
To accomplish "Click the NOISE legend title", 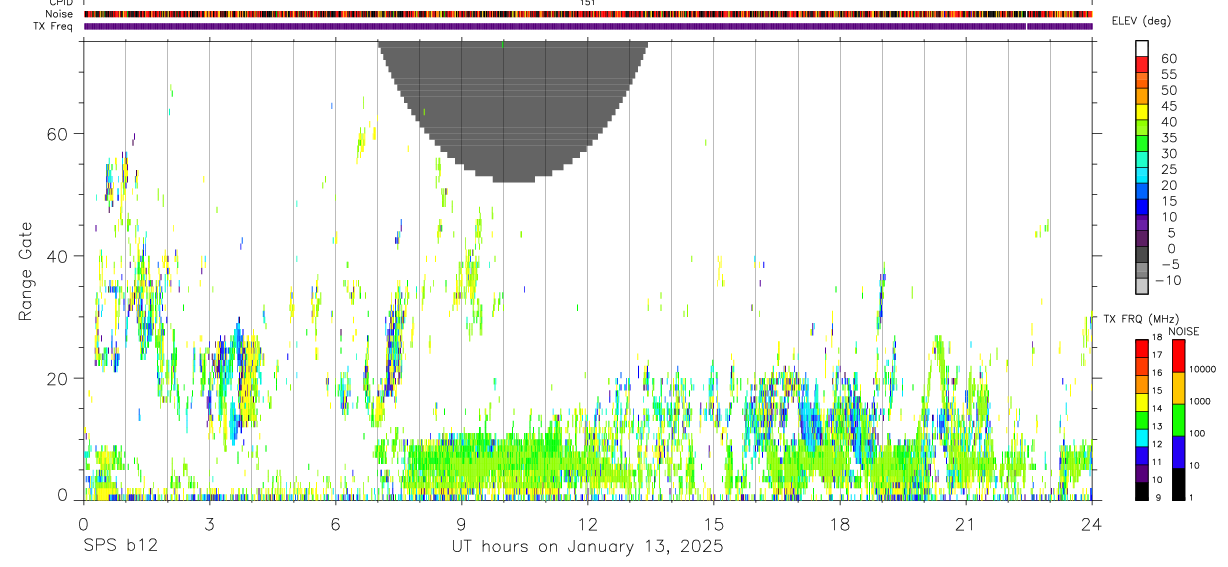I will tap(1184, 331).
